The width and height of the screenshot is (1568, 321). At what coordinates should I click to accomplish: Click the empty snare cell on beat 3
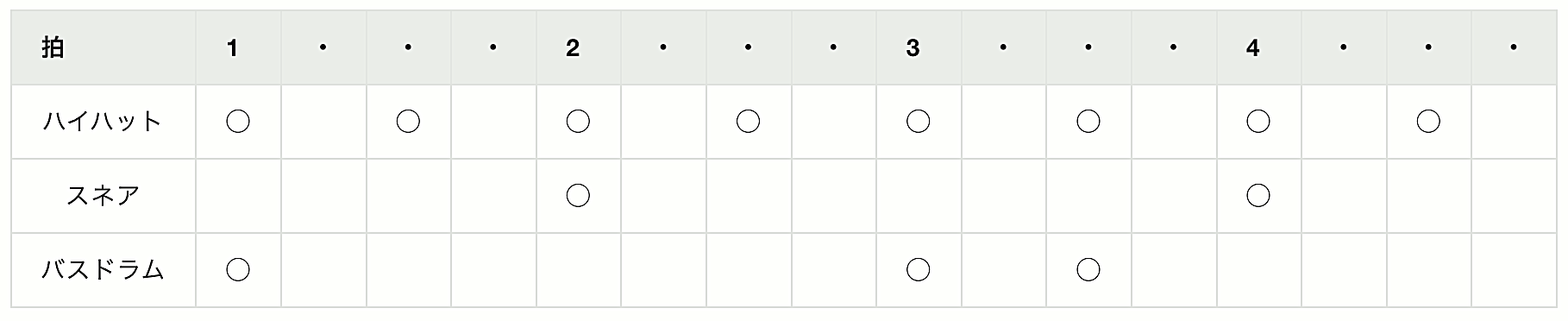coord(919,196)
